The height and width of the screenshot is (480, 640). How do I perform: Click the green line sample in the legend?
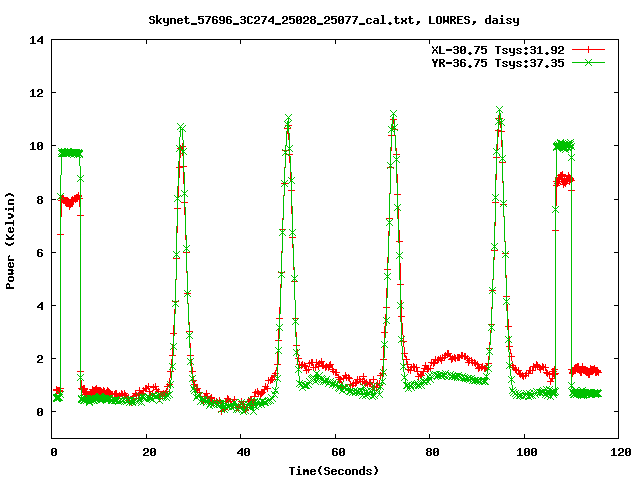click(x=588, y=62)
